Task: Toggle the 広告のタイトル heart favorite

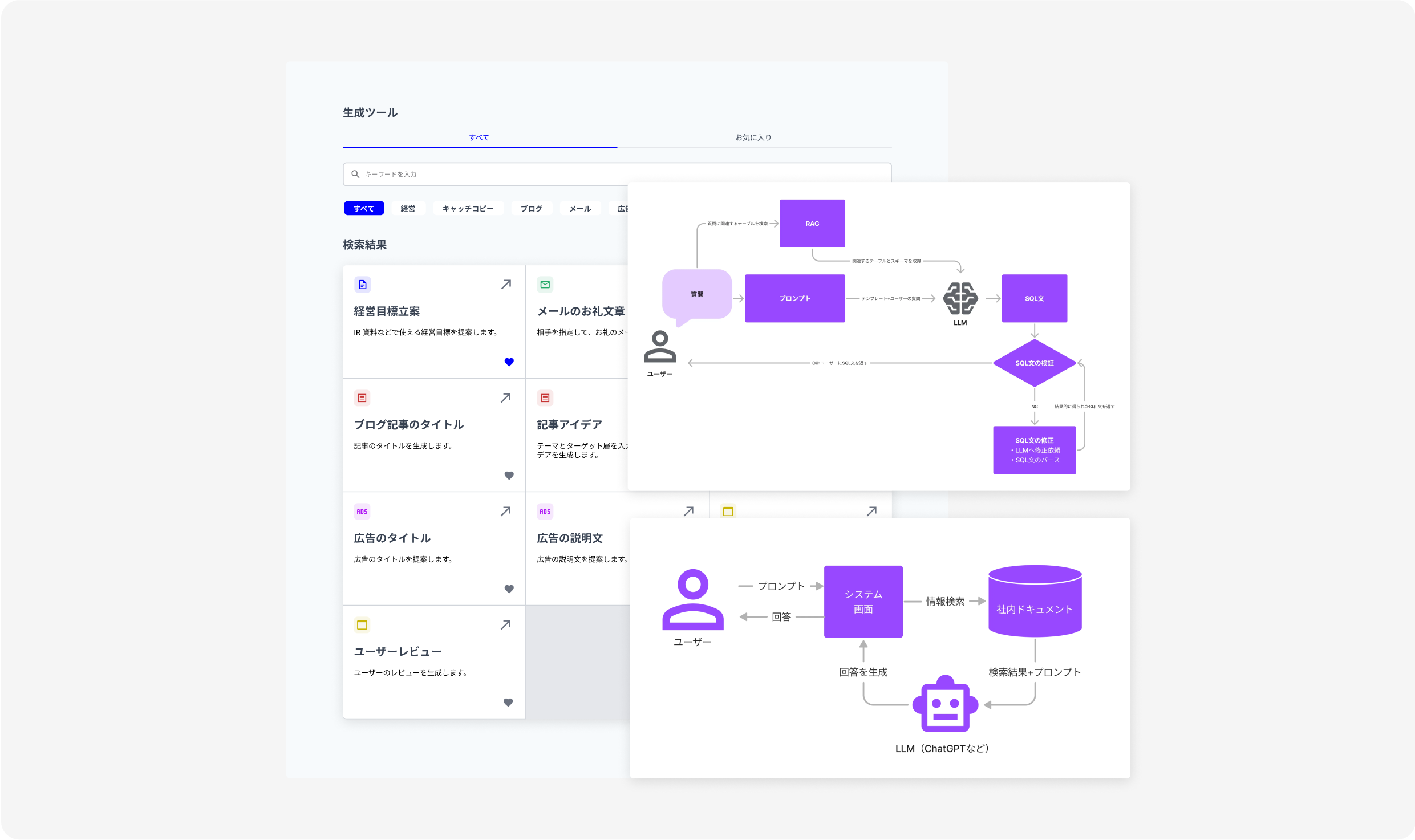Action: coord(509,589)
